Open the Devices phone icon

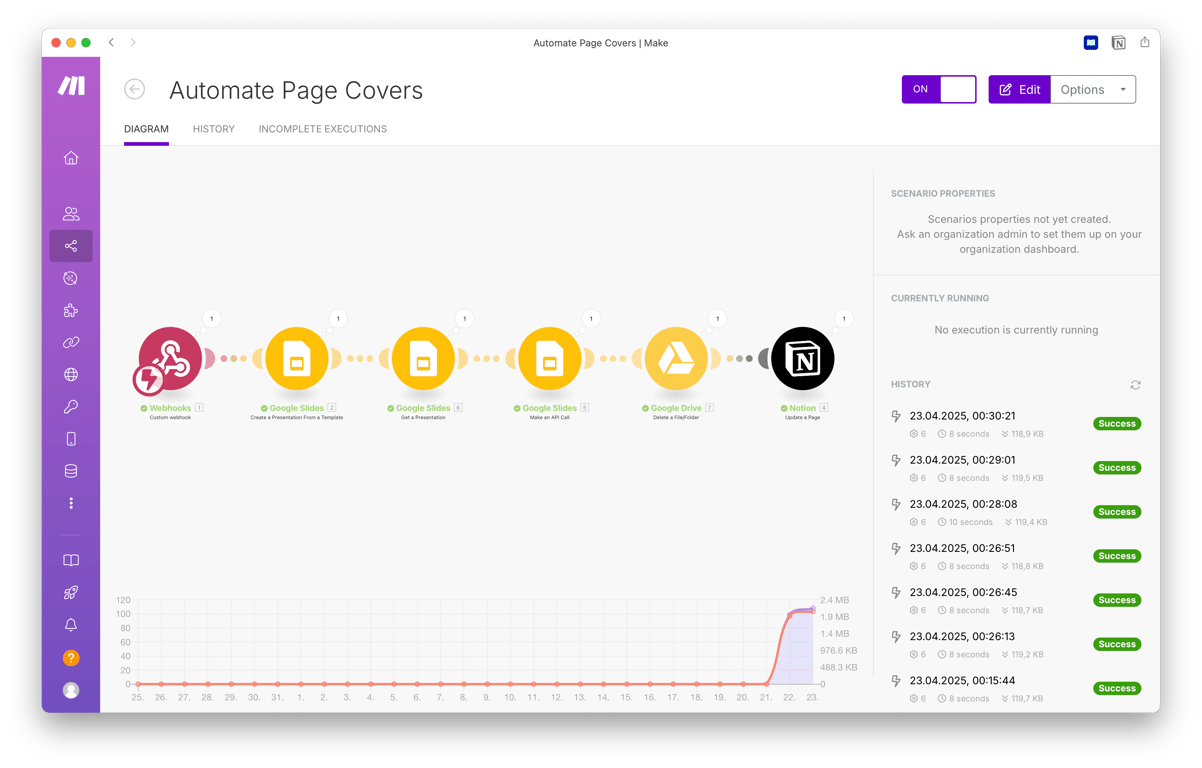[71, 439]
